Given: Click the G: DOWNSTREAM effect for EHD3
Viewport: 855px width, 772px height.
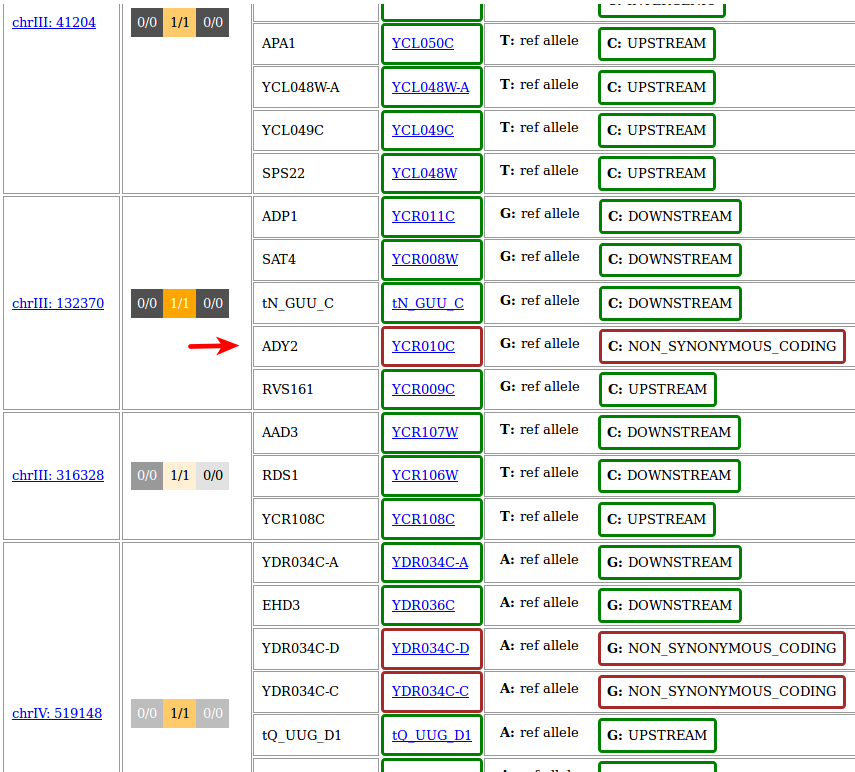Looking at the screenshot, I should coord(670,605).
